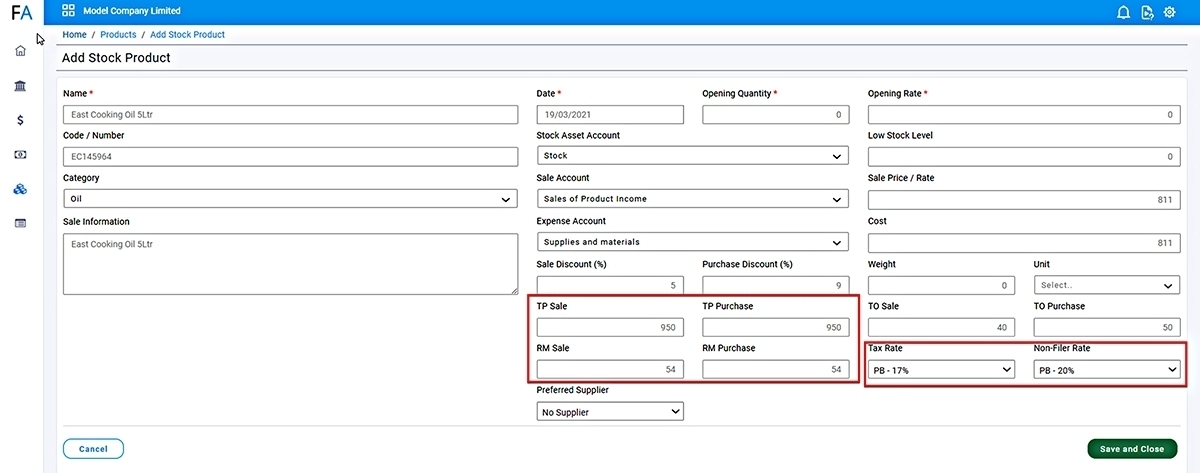Open the dollar sales sidebar icon
The image size is (1200, 473).
tap(21, 120)
